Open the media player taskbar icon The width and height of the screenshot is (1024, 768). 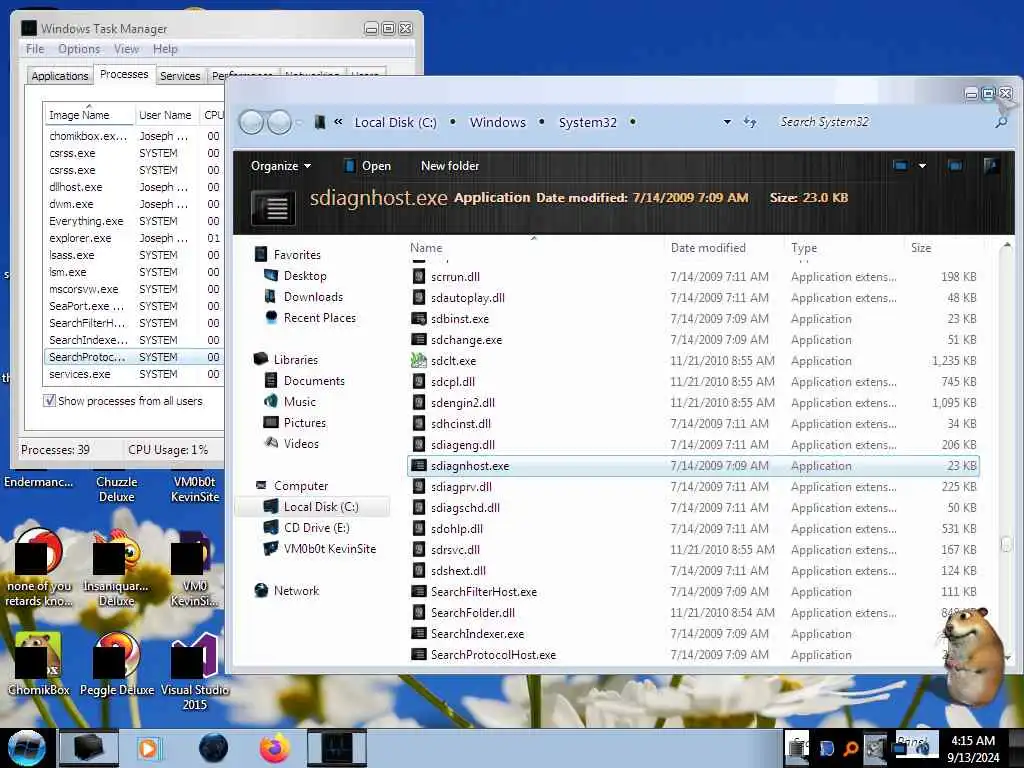[148, 748]
